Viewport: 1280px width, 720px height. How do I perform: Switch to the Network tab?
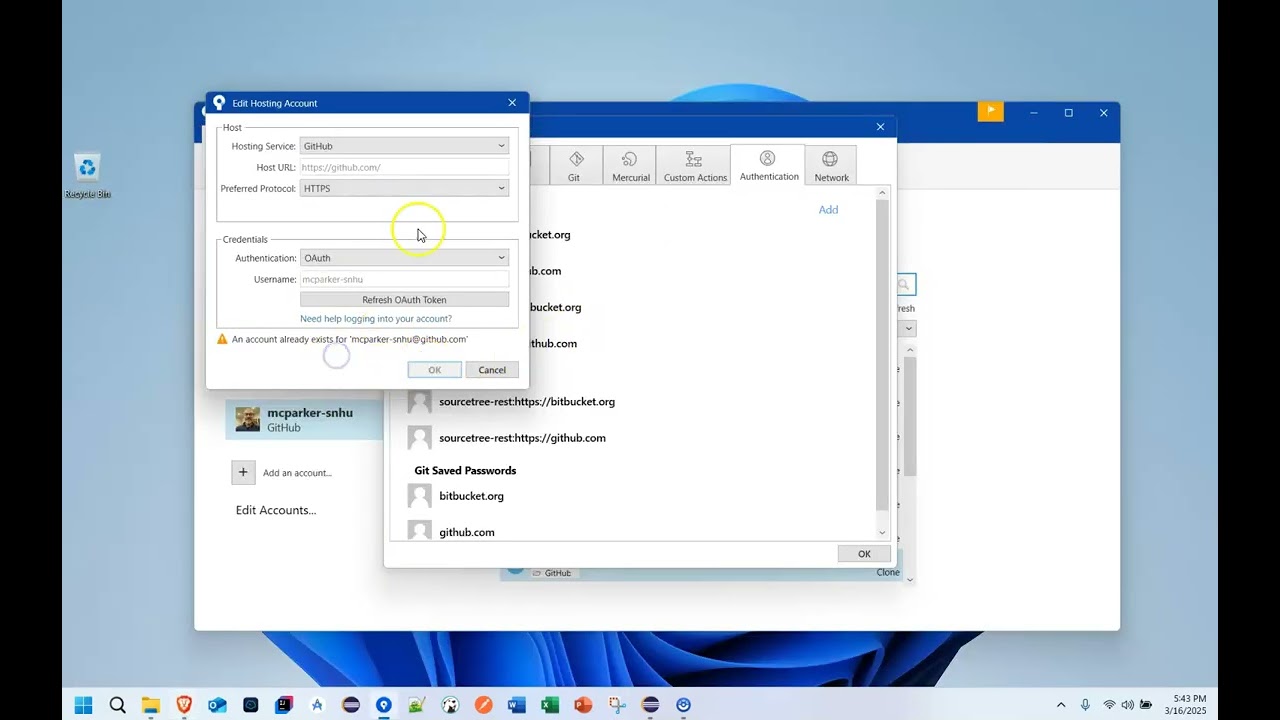pyautogui.click(x=830, y=166)
